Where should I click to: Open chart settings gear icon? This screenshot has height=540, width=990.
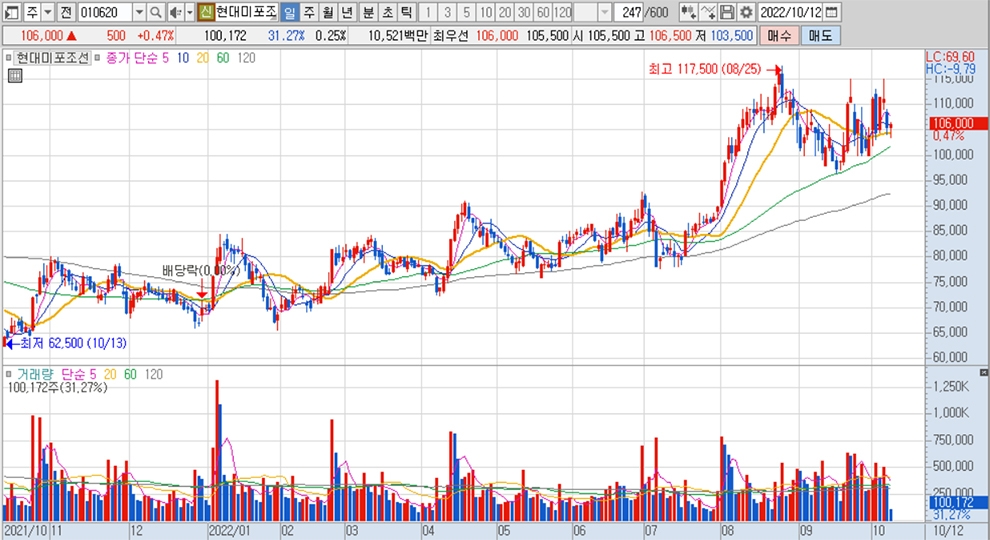744,12
